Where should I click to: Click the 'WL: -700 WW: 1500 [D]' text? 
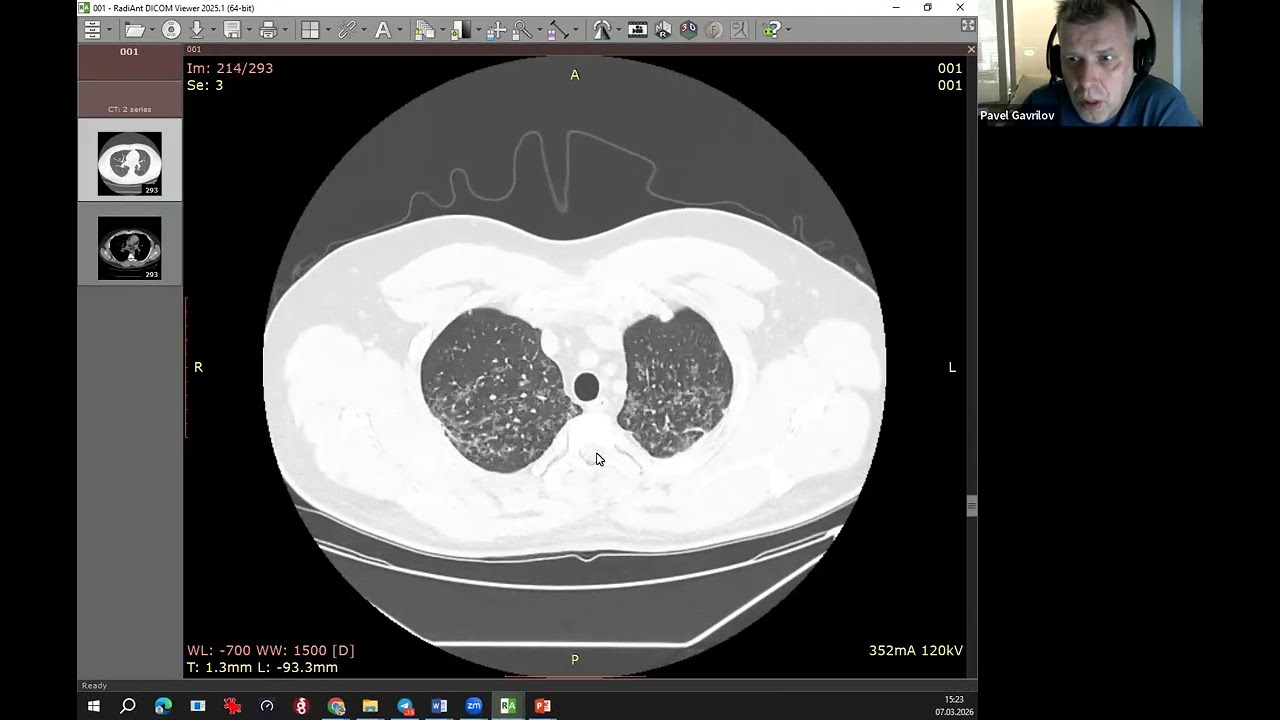tap(271, 650)
